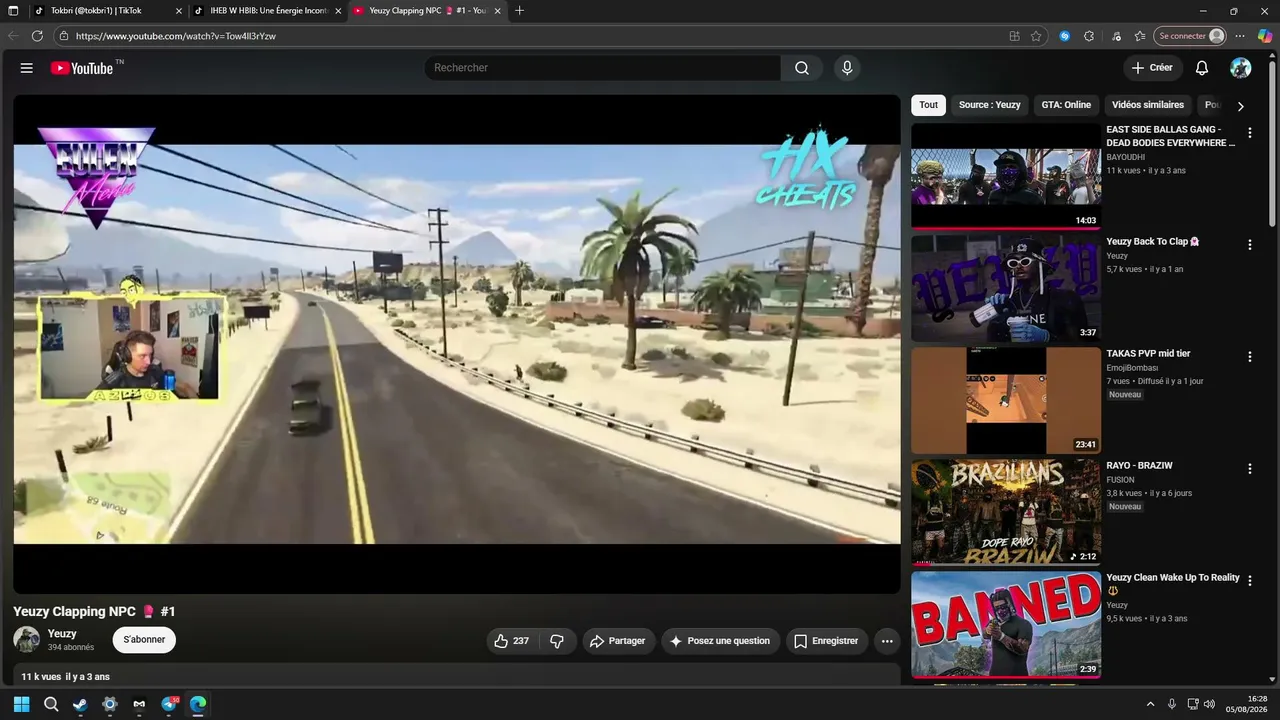Viewport: 1280px width, 720px height.
Task: Open EAST SIDE BALLAS GANG video thumbnail
Action: (1006, 176)
